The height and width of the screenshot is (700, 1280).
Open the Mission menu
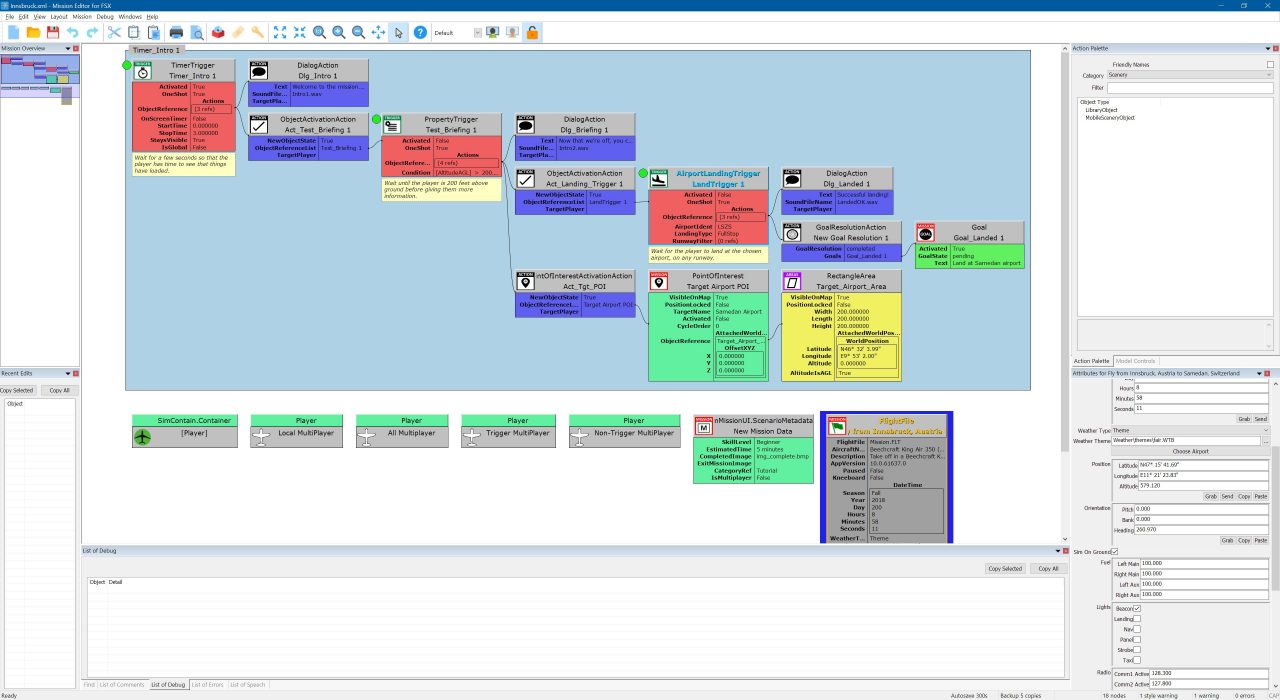[82, 17]
